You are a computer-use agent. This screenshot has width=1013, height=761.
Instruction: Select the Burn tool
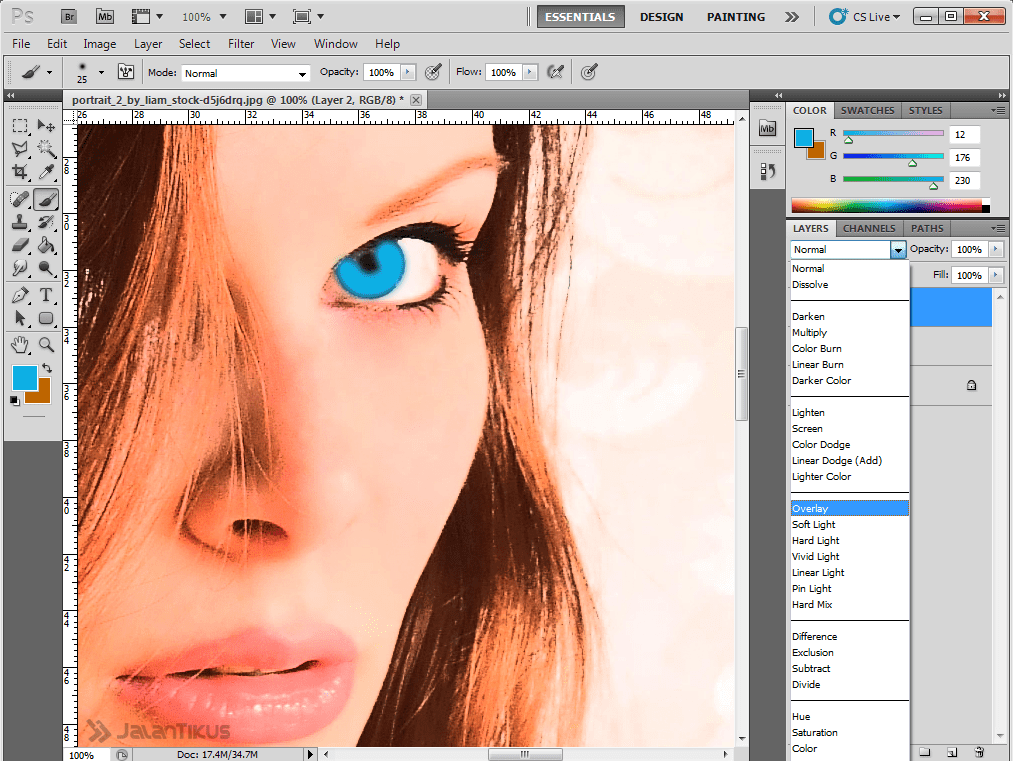46,267
